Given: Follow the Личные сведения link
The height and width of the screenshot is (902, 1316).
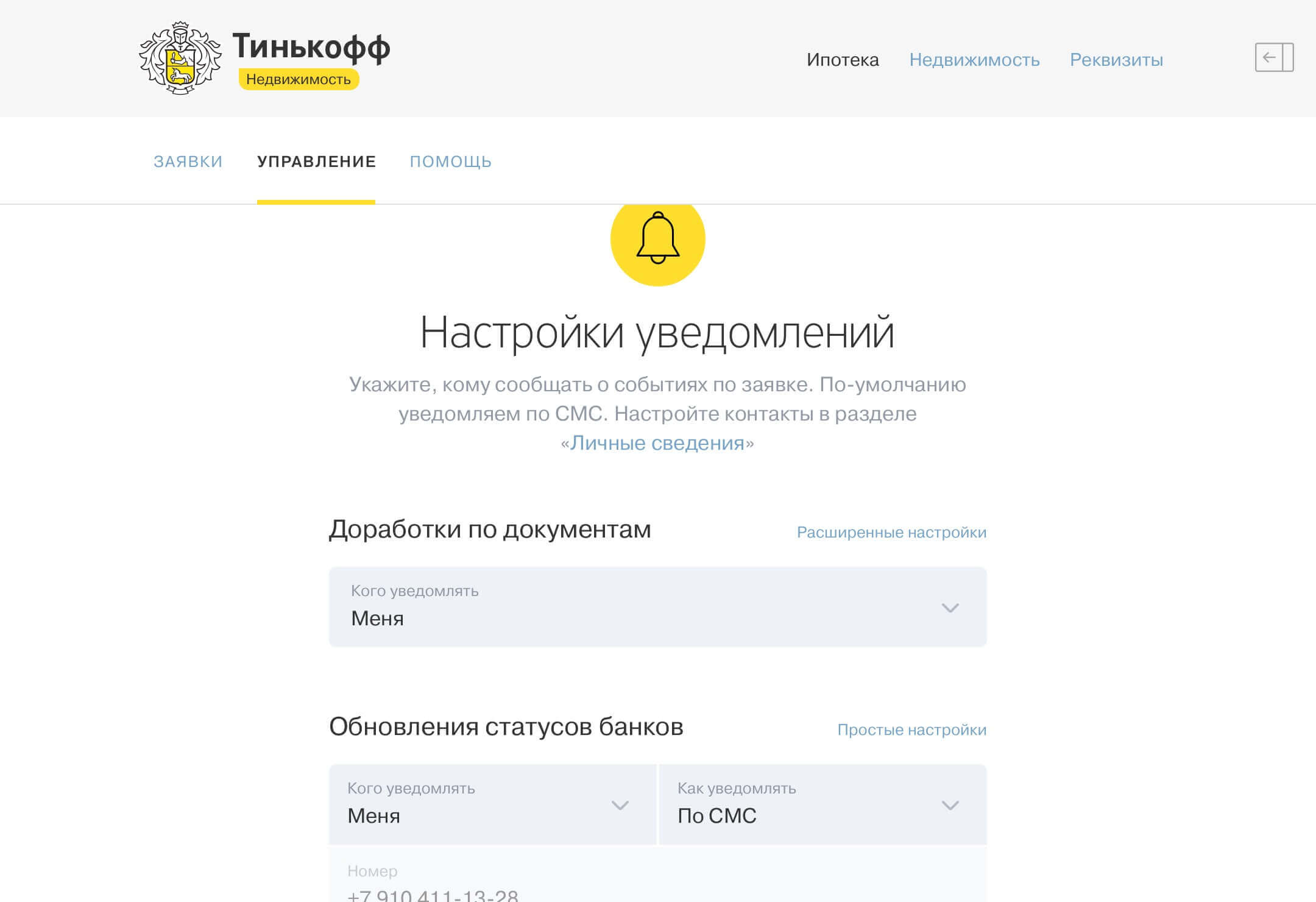Looking at the screenshot, I should tap(657, 443).
